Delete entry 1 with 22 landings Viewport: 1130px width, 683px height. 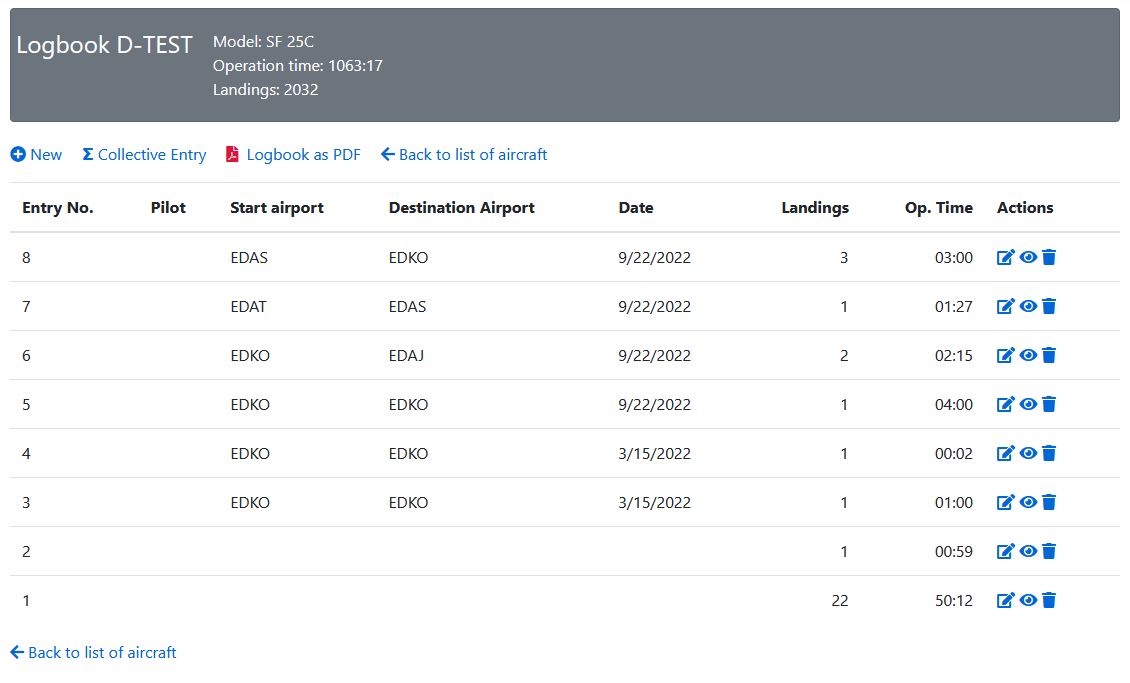point(1049,601)
